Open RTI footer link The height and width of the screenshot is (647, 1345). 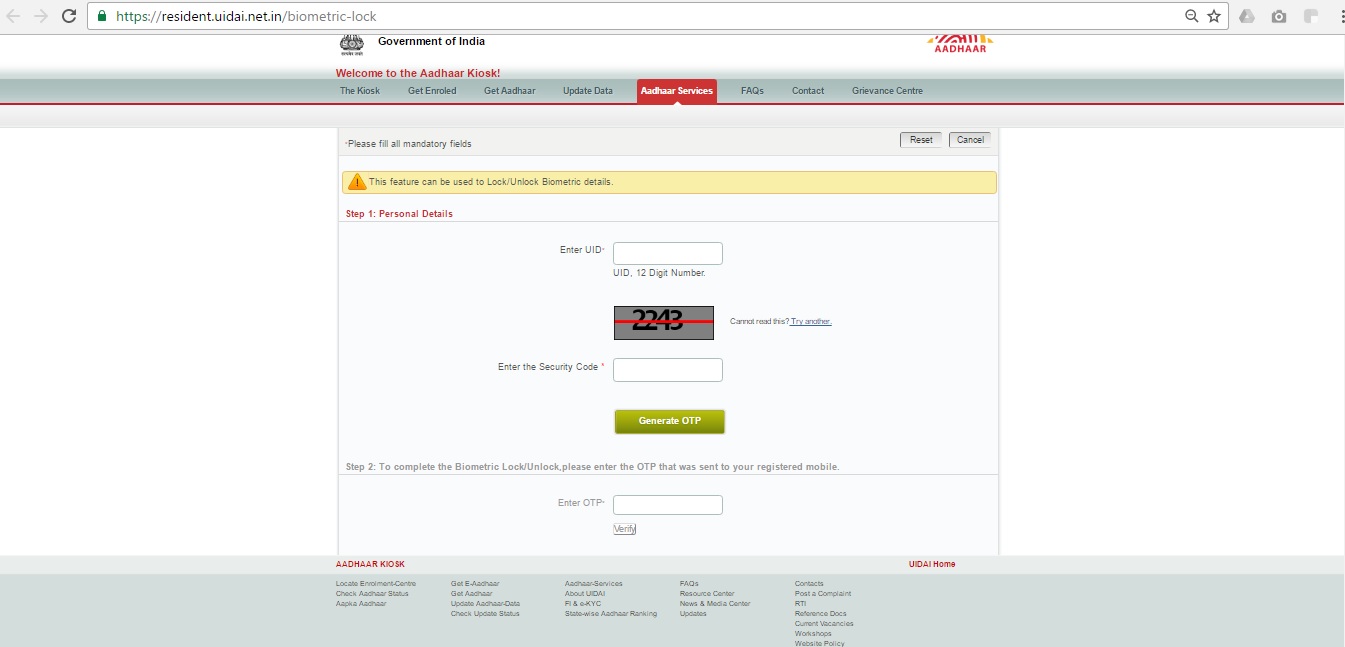click(800, 603)
